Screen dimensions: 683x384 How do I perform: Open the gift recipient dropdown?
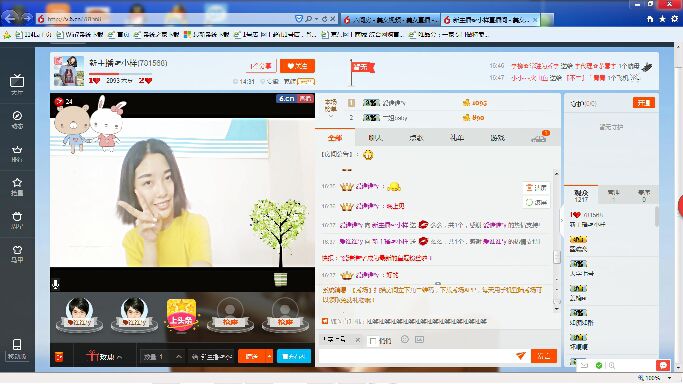point(212,357)
